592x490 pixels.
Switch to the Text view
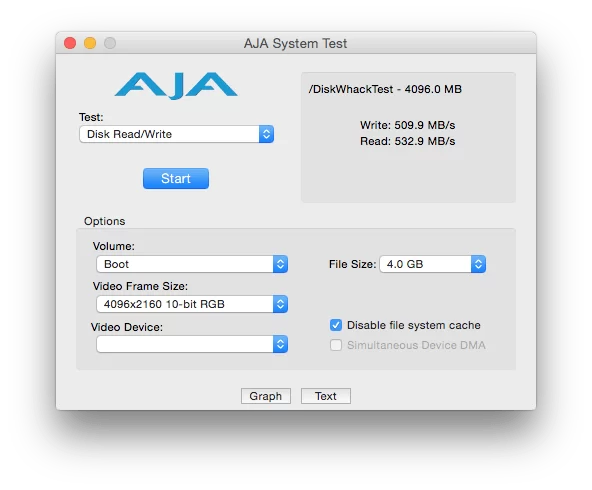click(x=326, y=396)
